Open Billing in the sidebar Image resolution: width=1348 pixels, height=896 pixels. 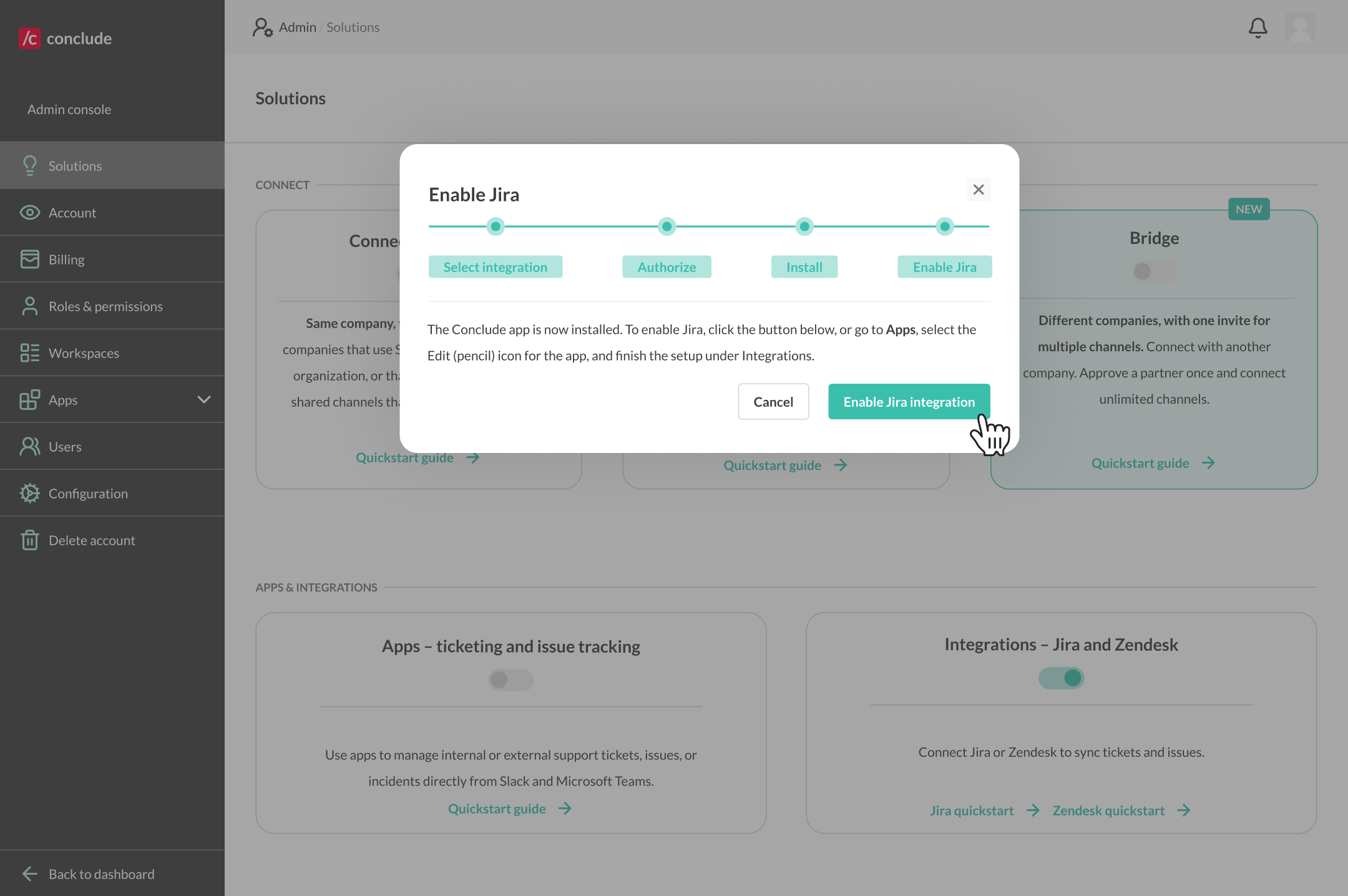click(x=112, y=259)
